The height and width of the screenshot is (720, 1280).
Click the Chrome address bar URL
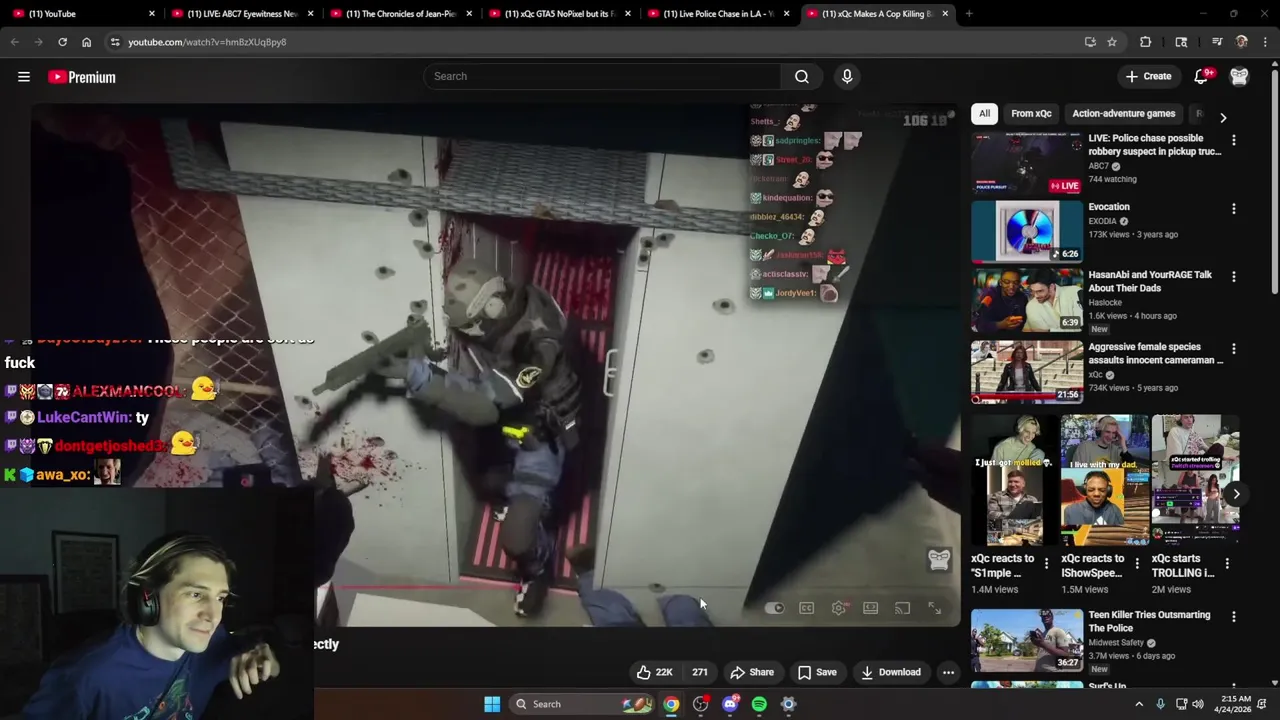207,42
